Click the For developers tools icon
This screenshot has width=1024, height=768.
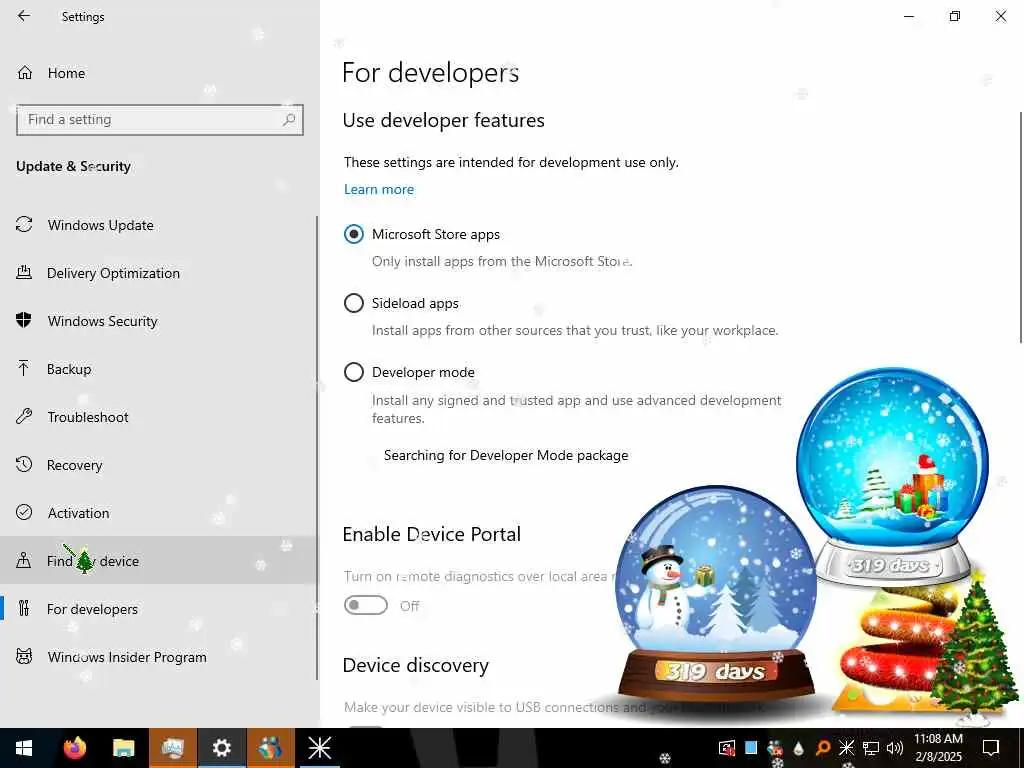pyautogui.click(x=24, y=609)
